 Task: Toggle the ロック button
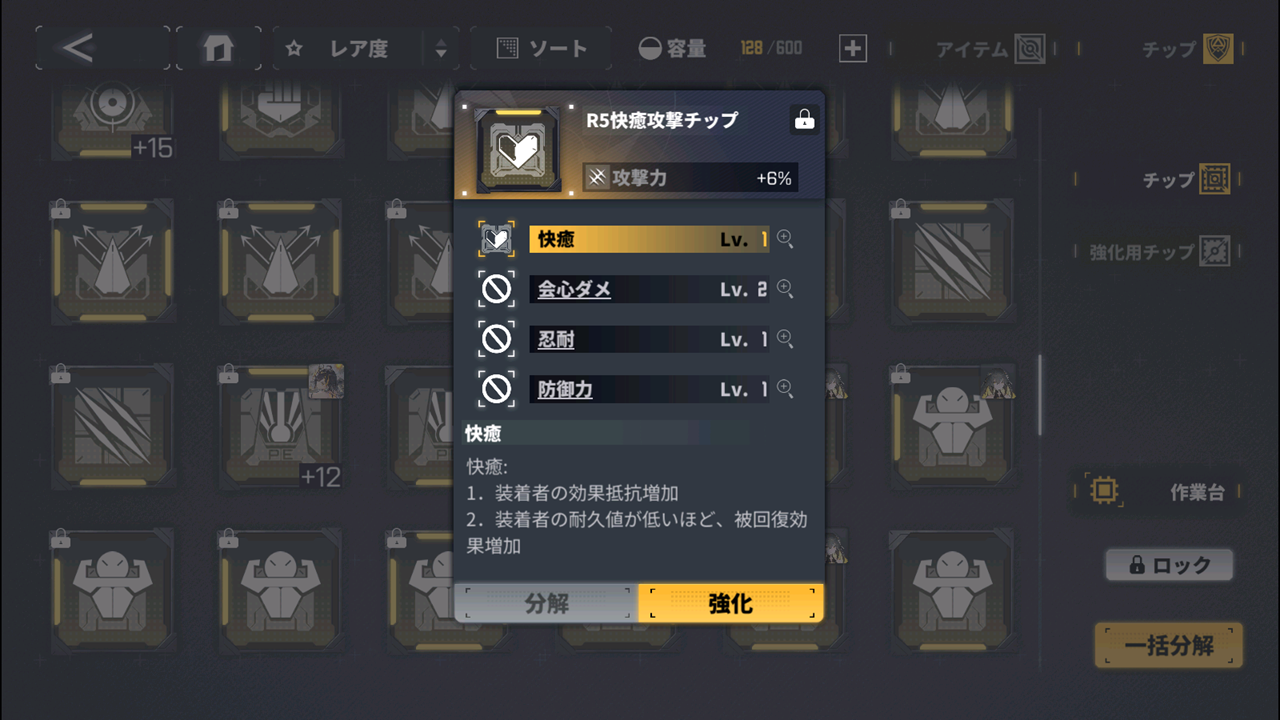click(1169, 565)
